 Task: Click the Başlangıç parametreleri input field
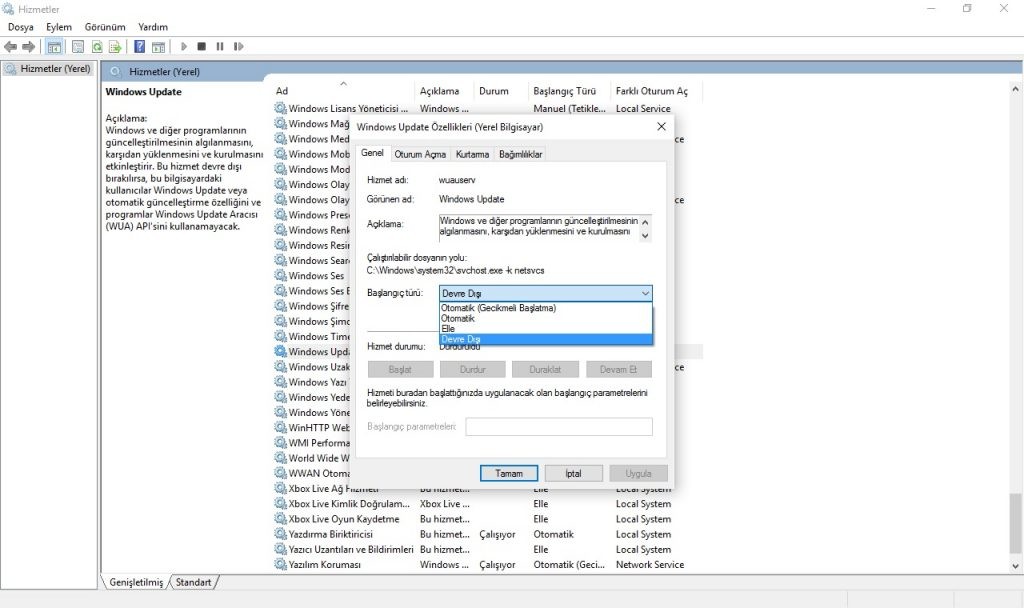tap(559, 426)
